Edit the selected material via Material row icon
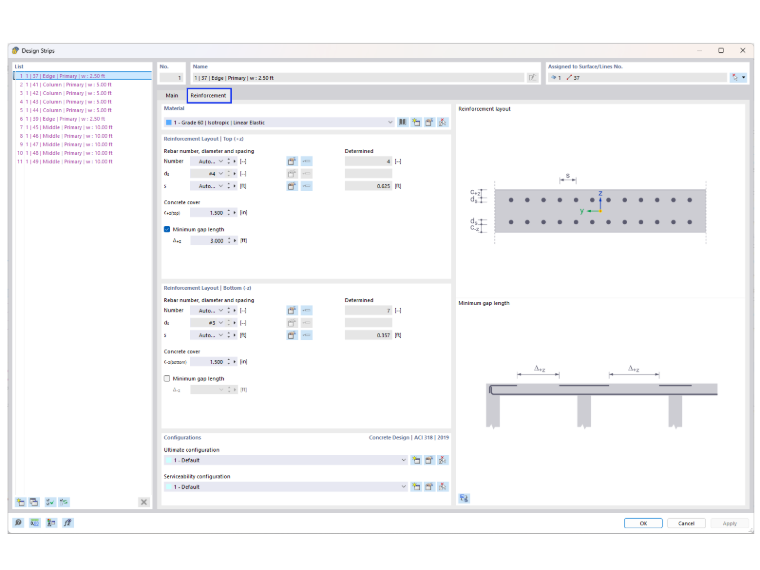760x570 pixels. click(429, 123)
